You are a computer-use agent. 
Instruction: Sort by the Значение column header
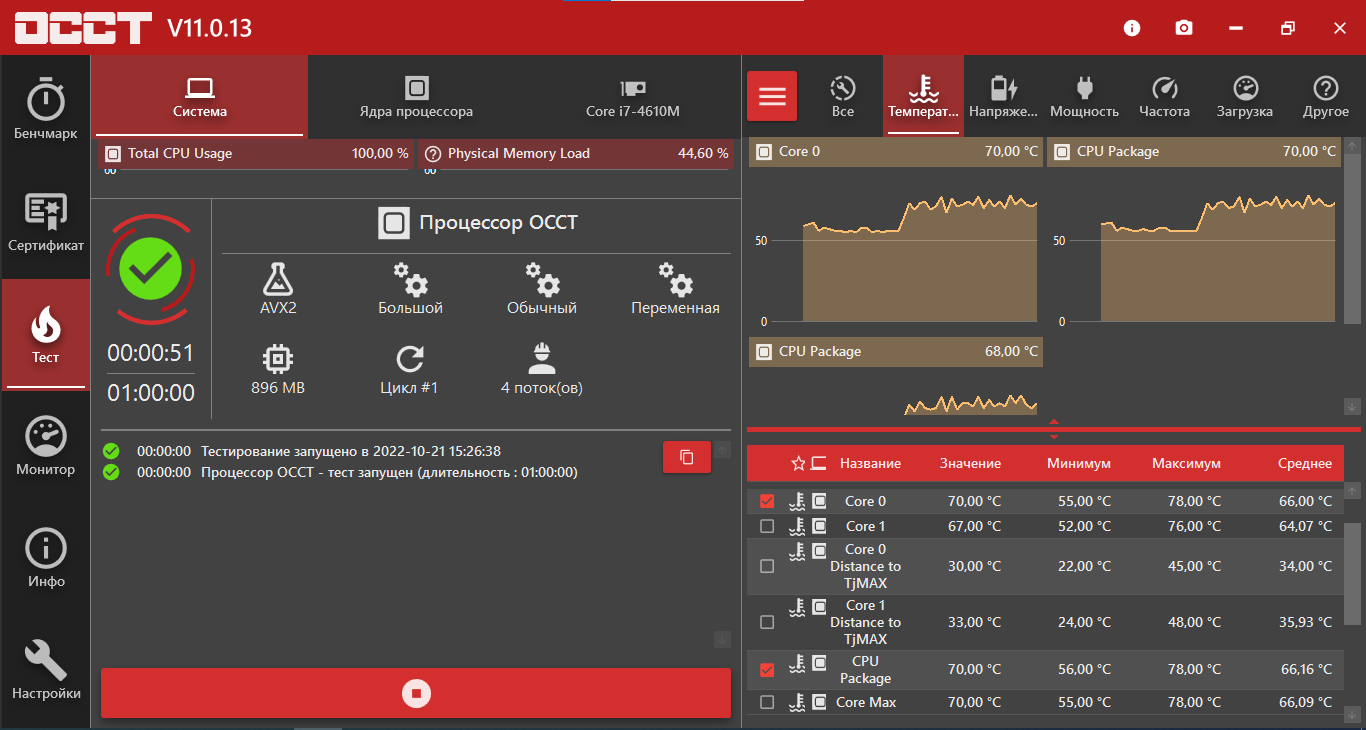(970, 463)
